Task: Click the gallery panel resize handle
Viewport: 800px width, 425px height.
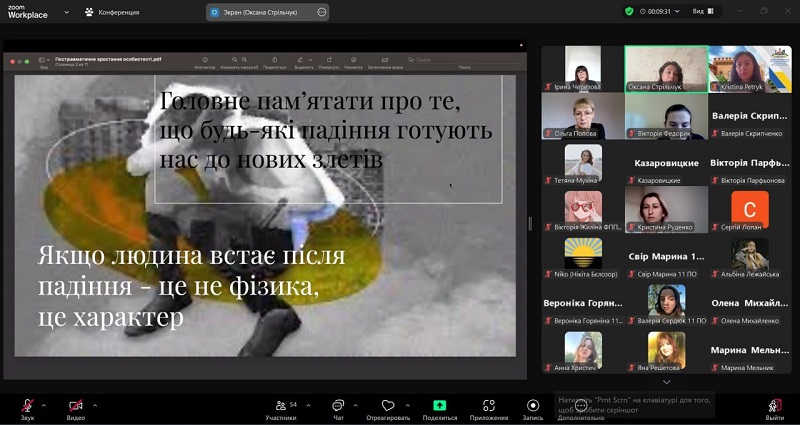Action: coord(530,223)
